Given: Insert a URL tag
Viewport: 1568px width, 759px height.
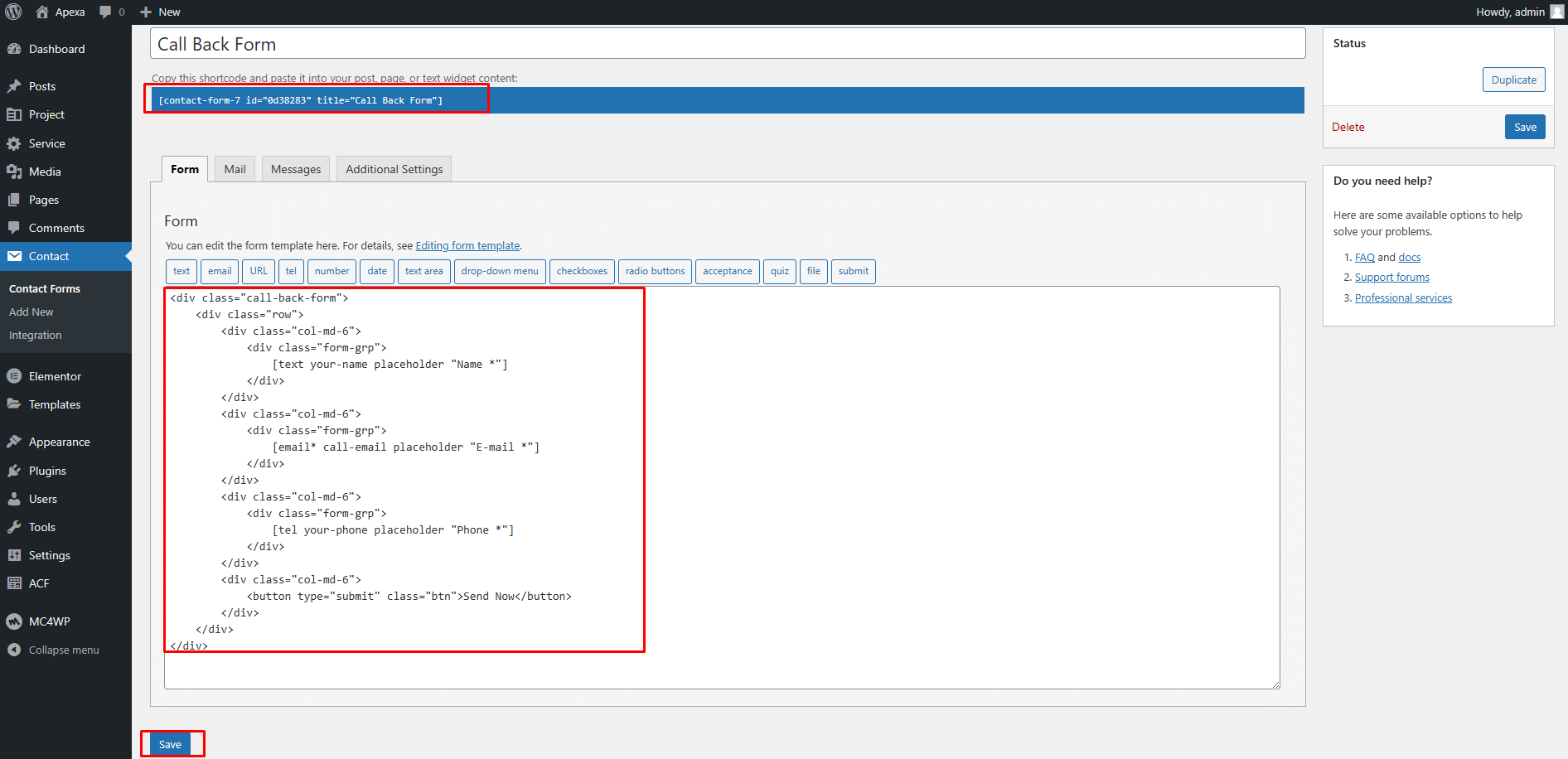Looking at the screenshot, I should coord(259,271).
